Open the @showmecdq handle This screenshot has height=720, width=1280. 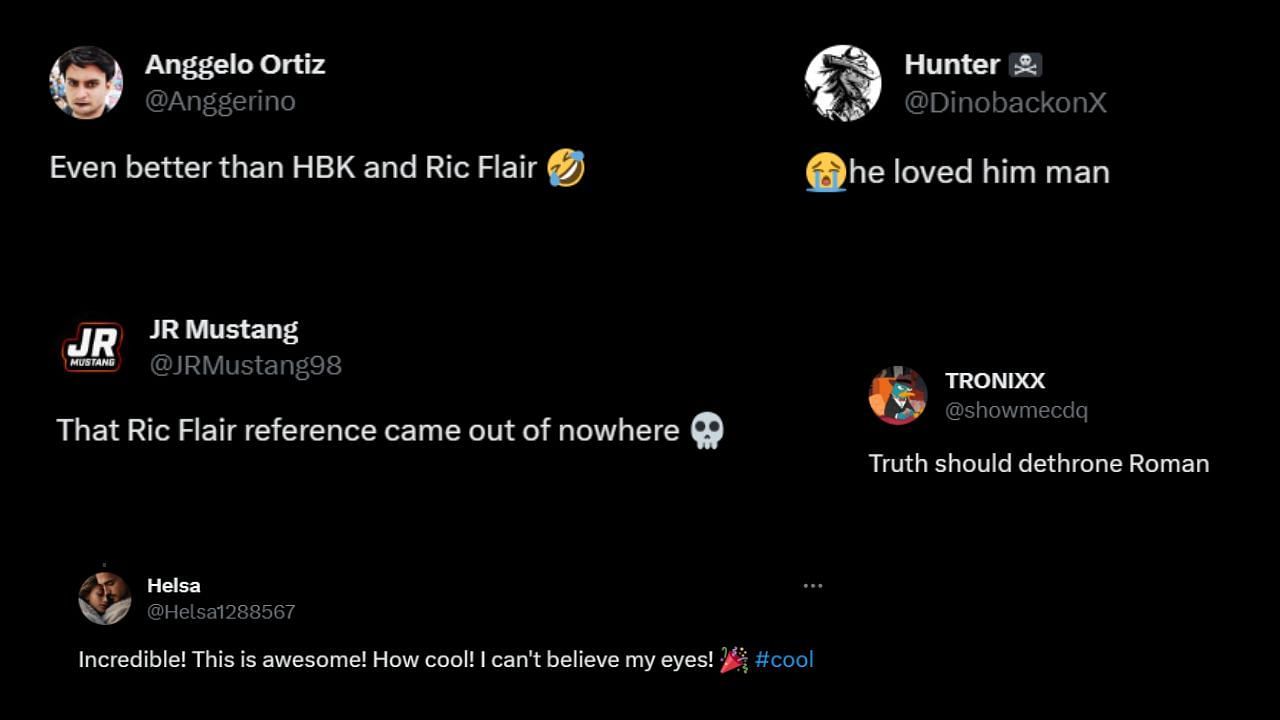pyautogui.click(x=1016, y=410)
